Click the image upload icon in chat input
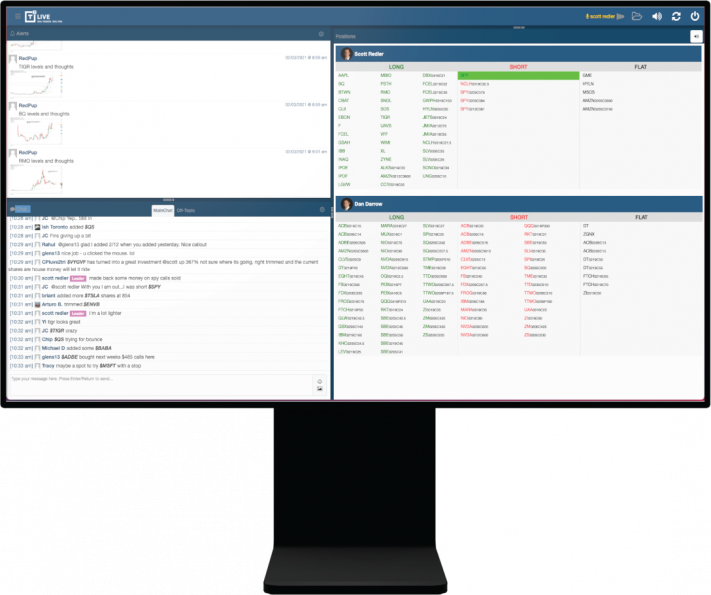Screen dimensions: 711x595 pyautogui.click(x=320, y=389)
